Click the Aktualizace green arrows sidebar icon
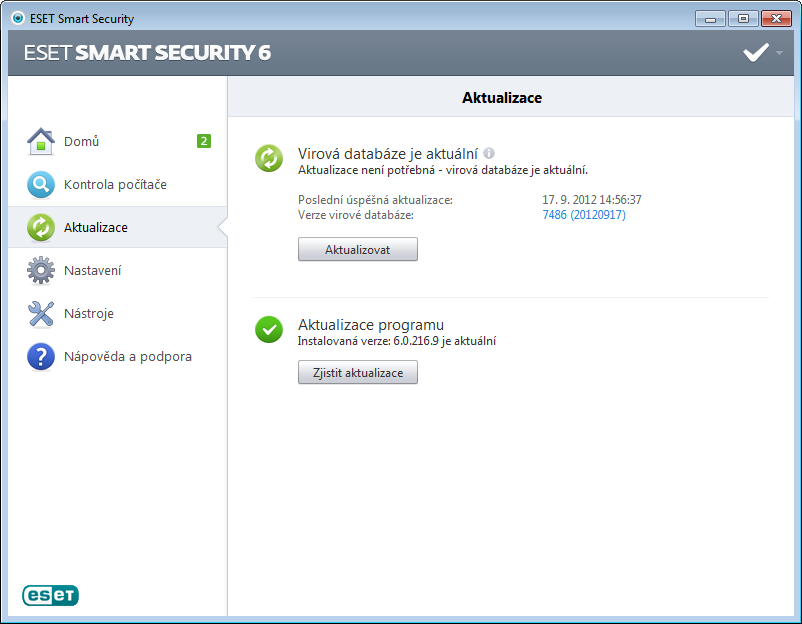The width and height of the screenshot is (802, 624). (41, 228)
